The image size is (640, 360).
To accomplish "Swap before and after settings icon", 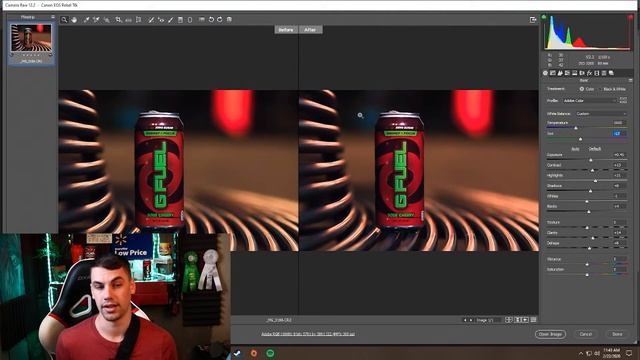I will pyautogui.click(x=518, y=320).
